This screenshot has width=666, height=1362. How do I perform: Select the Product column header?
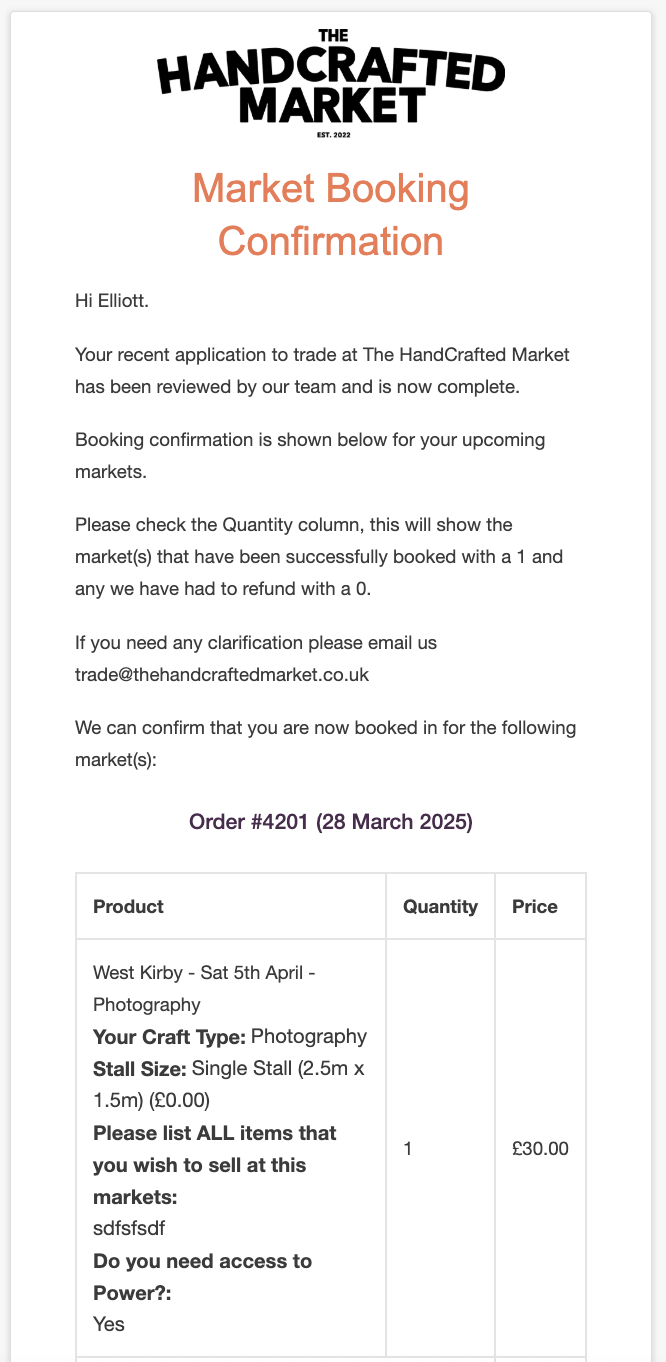point(128,907)
